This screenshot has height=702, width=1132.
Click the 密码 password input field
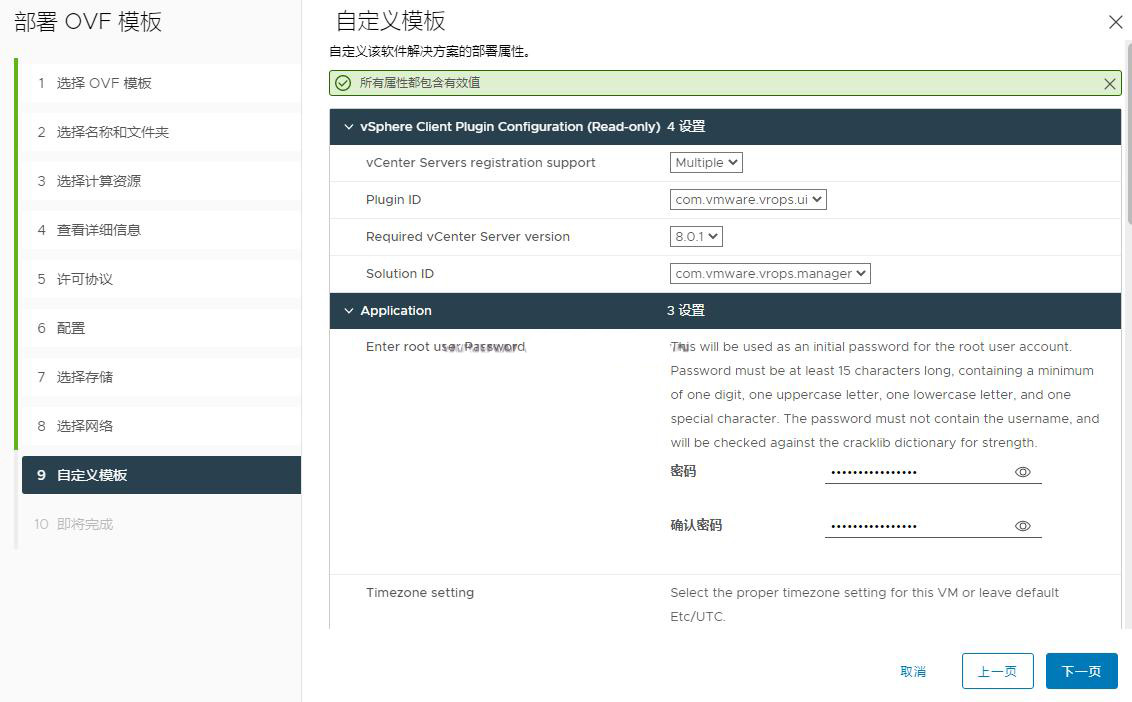915,472
